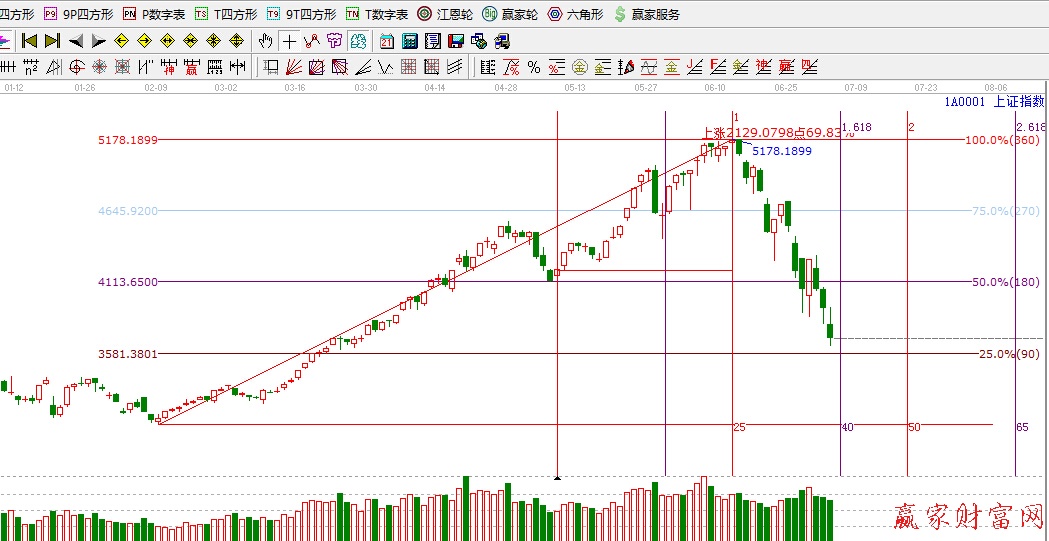
Task: Click the 100.0%(360) retracement level label
Action: pyautogui.click(x=1003, y=140)
